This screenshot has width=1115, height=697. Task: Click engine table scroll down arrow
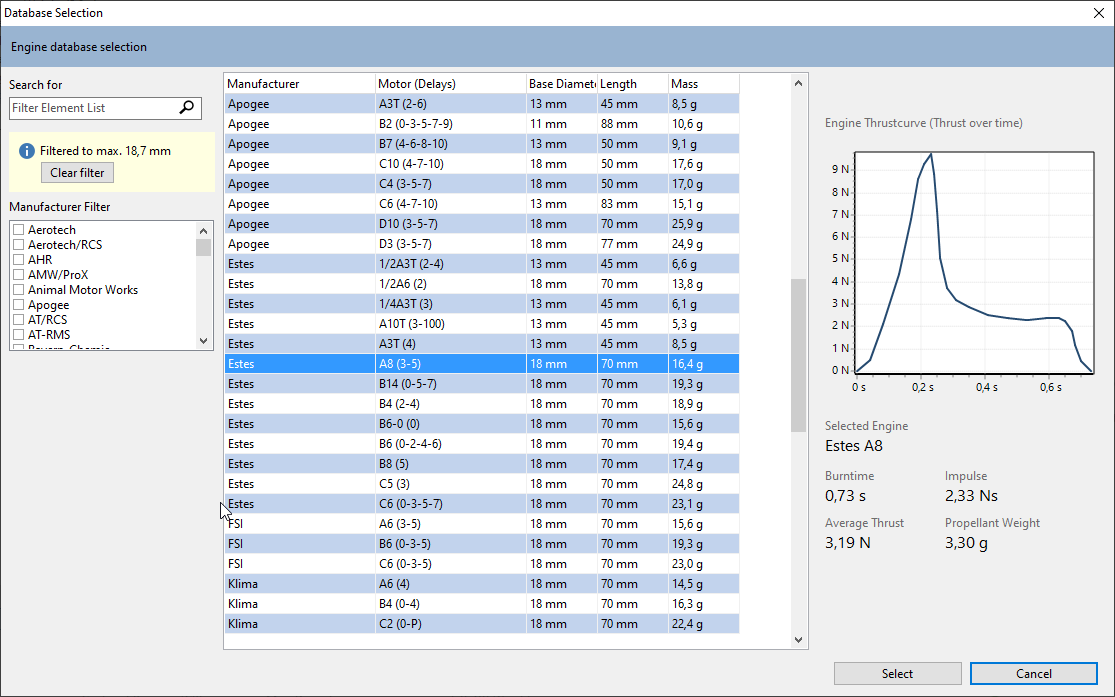click(x=798, y=640)
